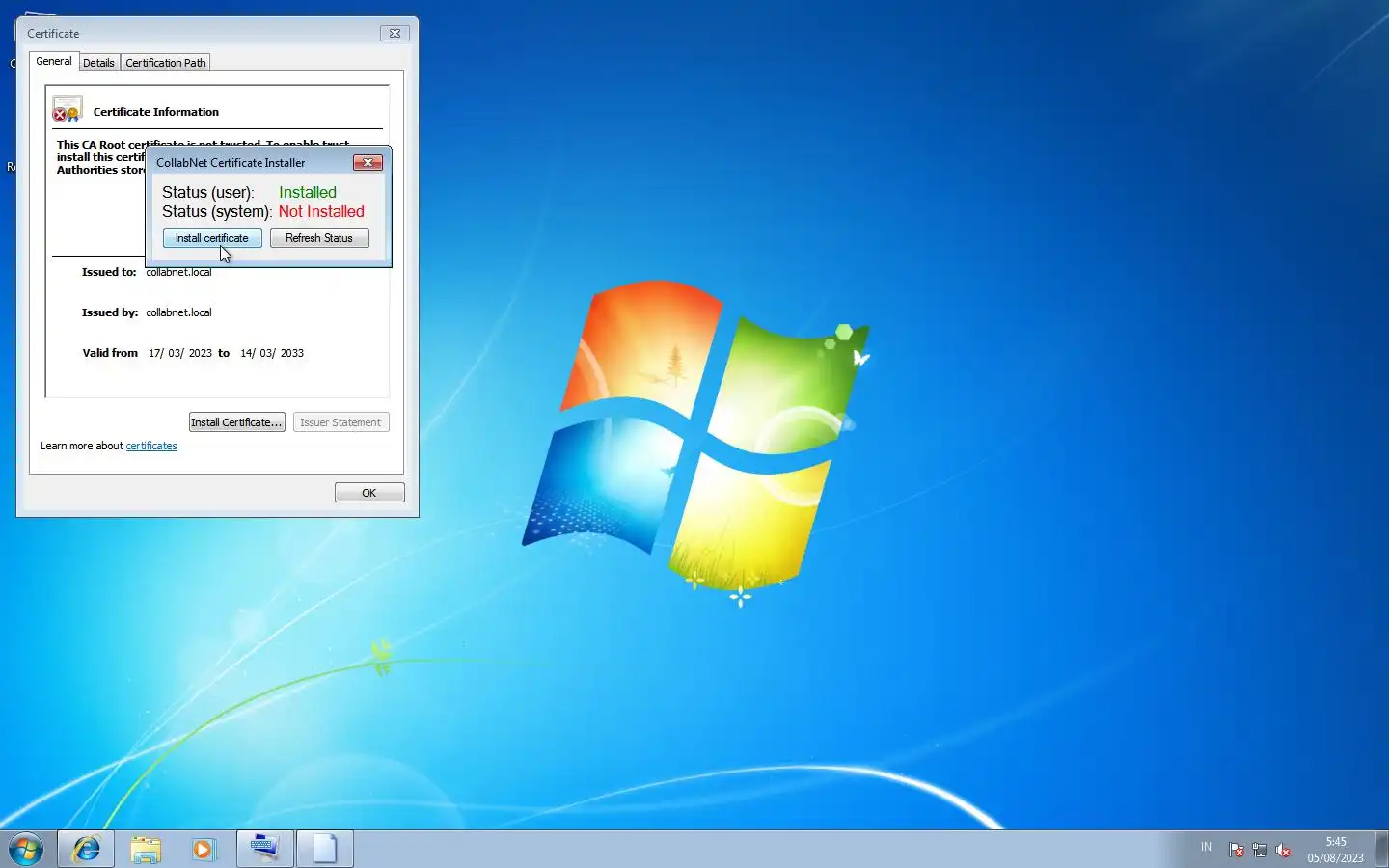Screen dimensions: 1389x868
Task: Open Windows Explorer folder icon
Action: pos(146,849)
